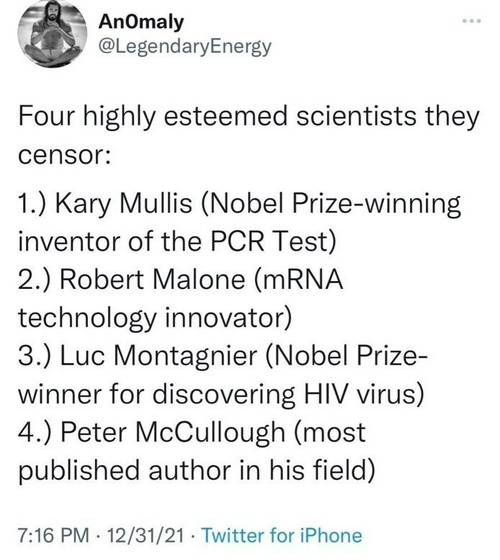
Task: Select the name Peter McCullough in tweet
Action: (172, 432)
